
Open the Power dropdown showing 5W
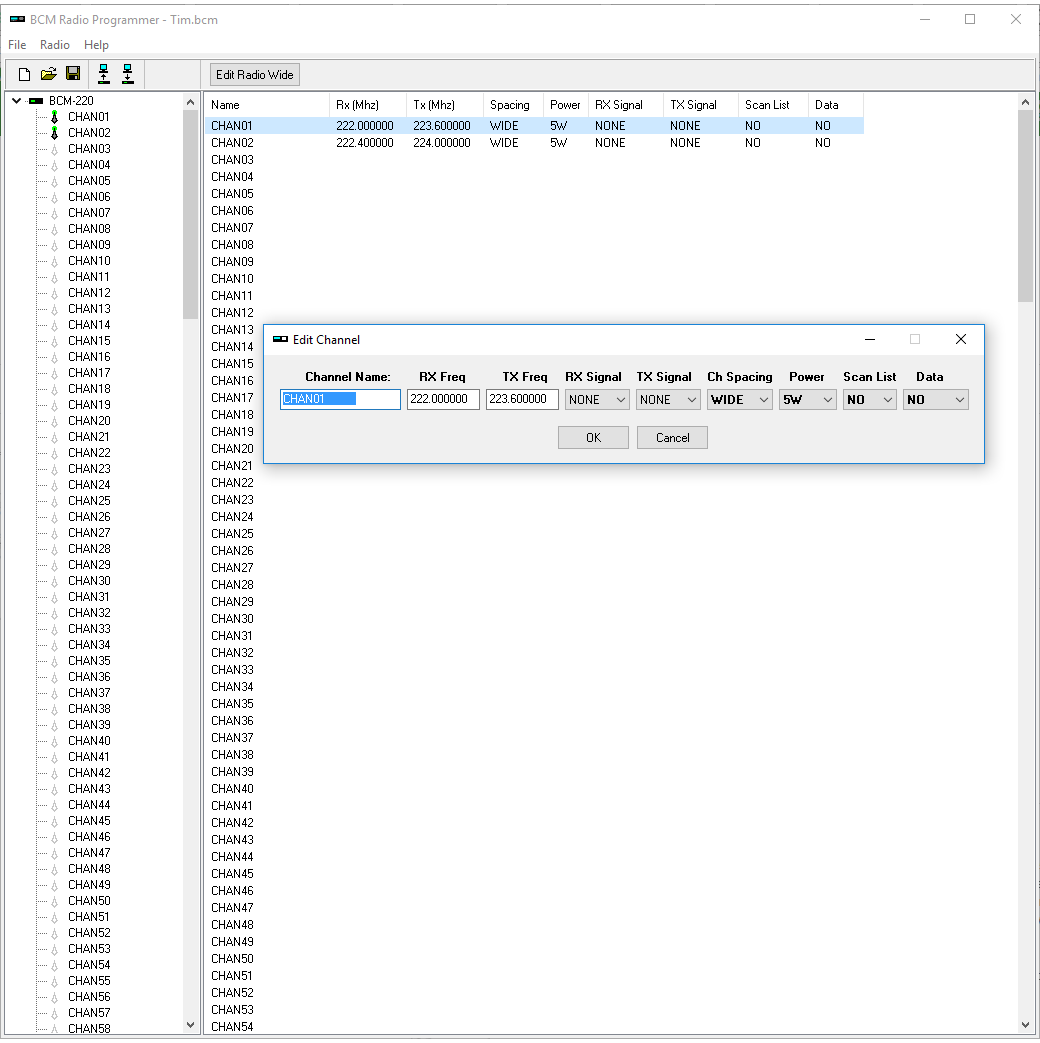808,400
